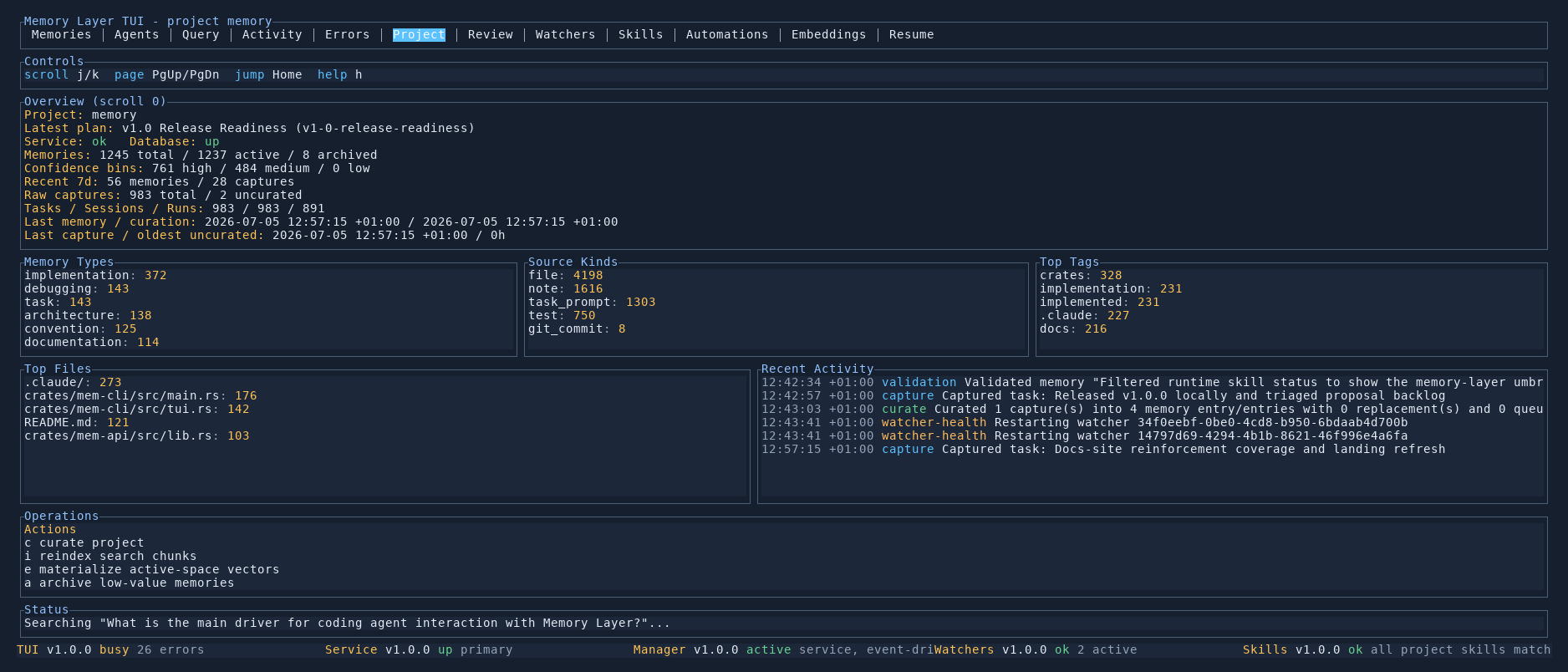The width and height of the screenshot is (1568, 672).
Task: Click the 12:42:34 validation activity entry
Action: (1153, 382)
